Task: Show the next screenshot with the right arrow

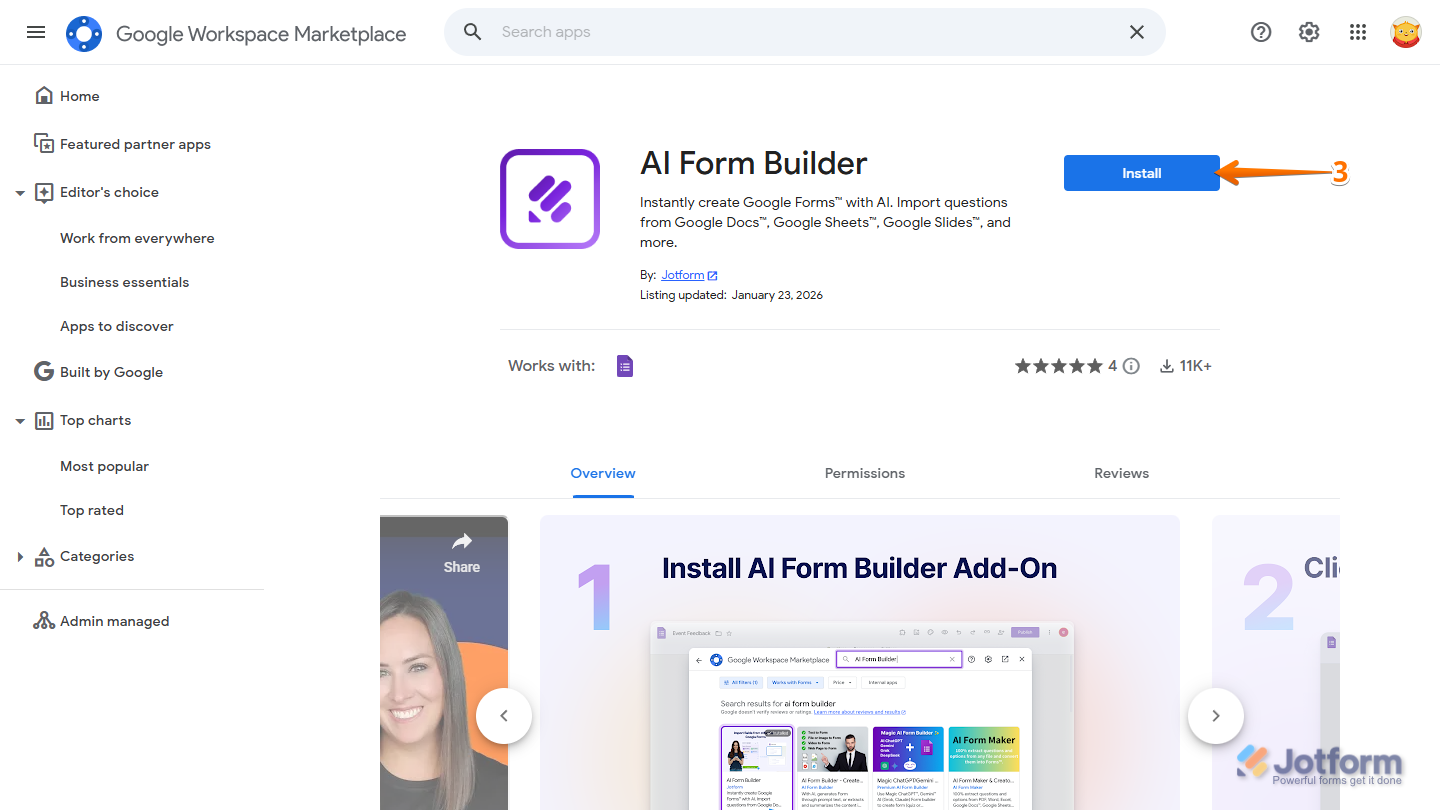Action: coord(1215,715)
